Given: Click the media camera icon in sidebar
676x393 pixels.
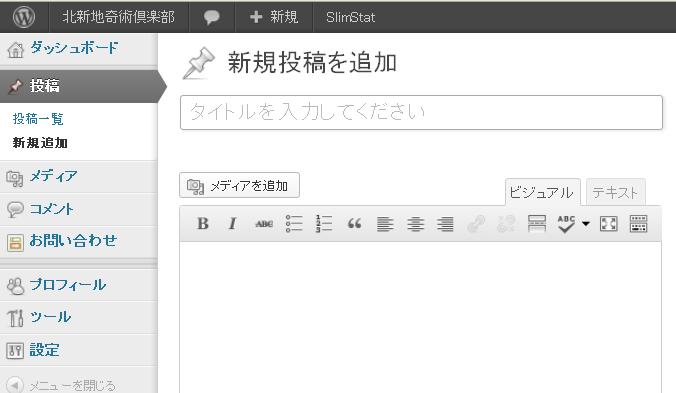Looking at the screenshot, I should point(15,178).
